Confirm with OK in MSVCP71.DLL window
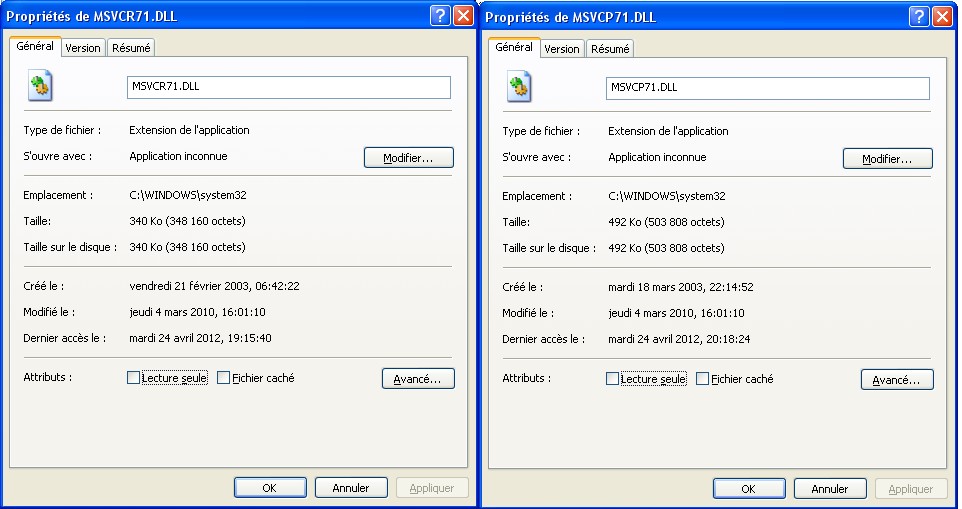This screenshot has width=962, height=509. pyautogui.click(x=749, y=489)
